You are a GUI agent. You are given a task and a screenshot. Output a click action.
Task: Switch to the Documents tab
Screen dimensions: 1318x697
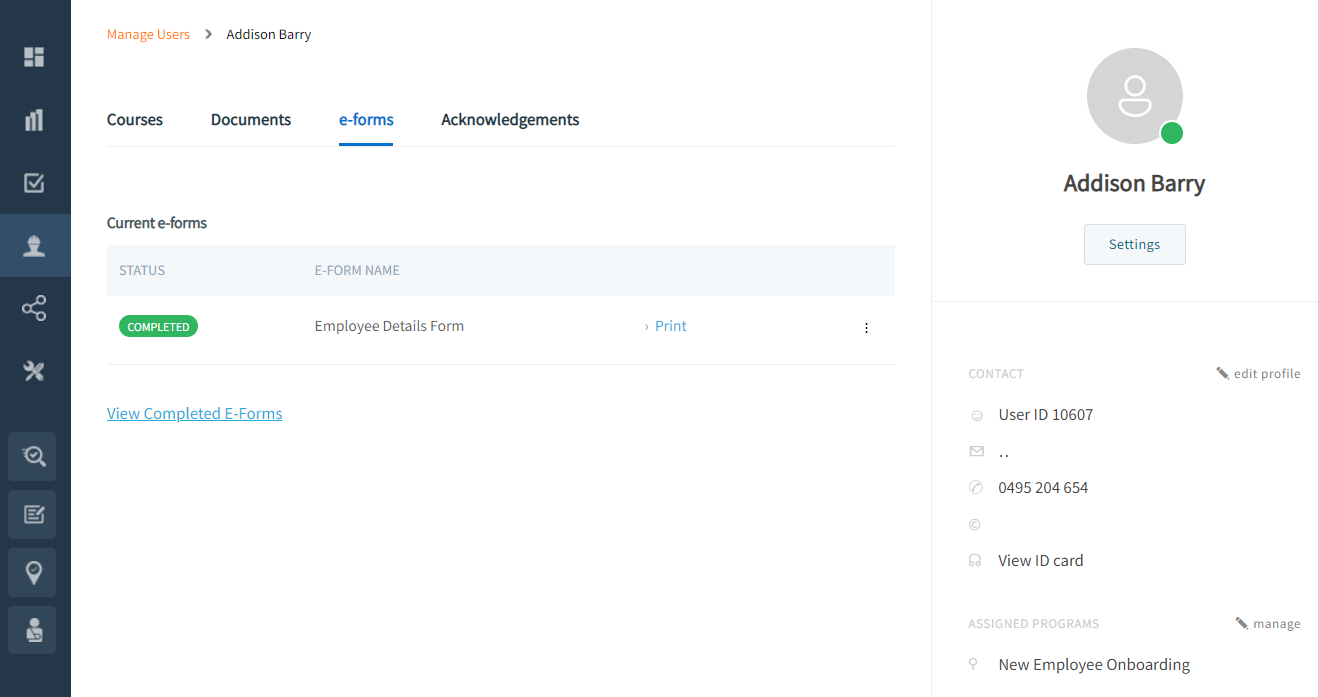251,120
